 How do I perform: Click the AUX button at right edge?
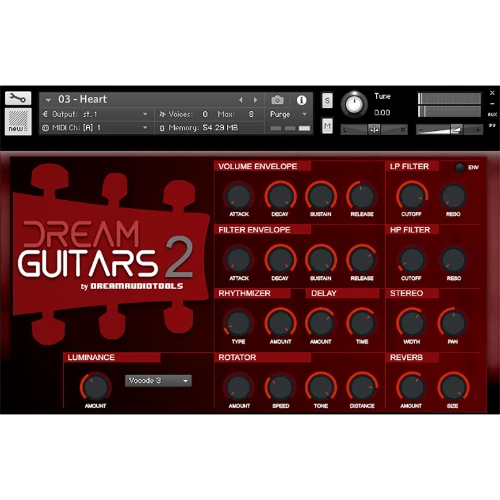point(492,114)
